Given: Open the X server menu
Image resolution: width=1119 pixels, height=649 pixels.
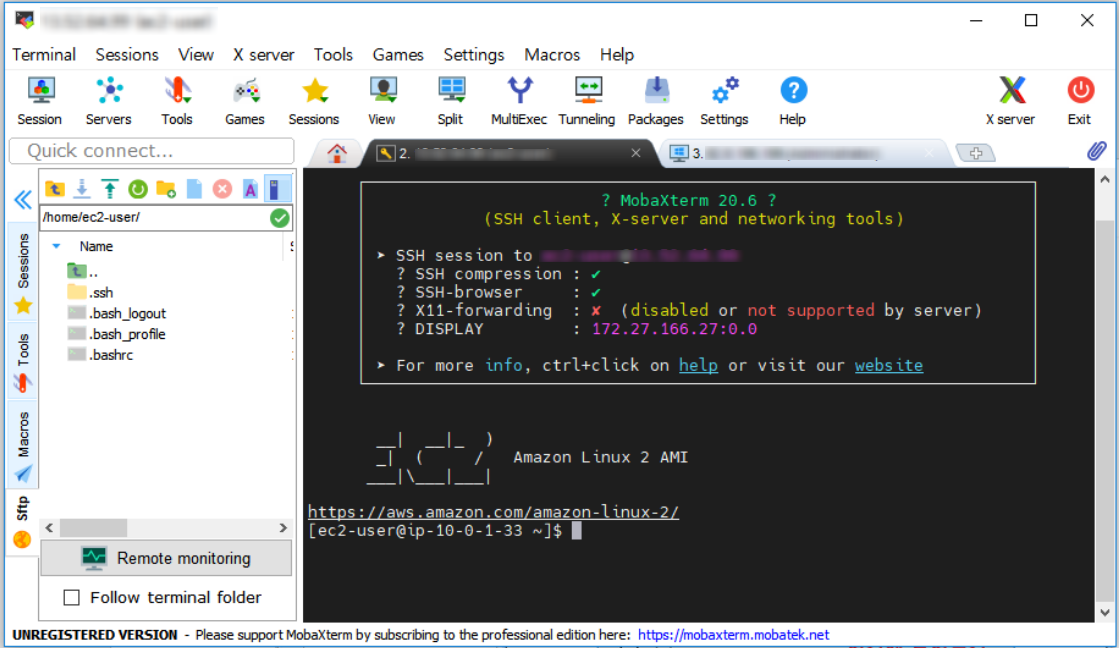Looking at the screenshot, I should [263, 55].
